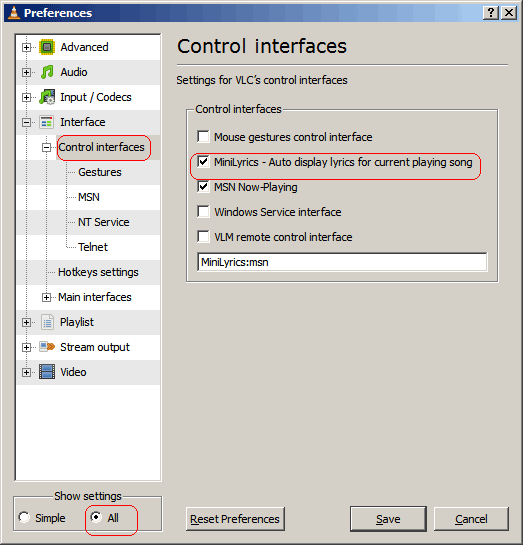
Task: Click the Advanced chip icon
Action: click(47, 47)
